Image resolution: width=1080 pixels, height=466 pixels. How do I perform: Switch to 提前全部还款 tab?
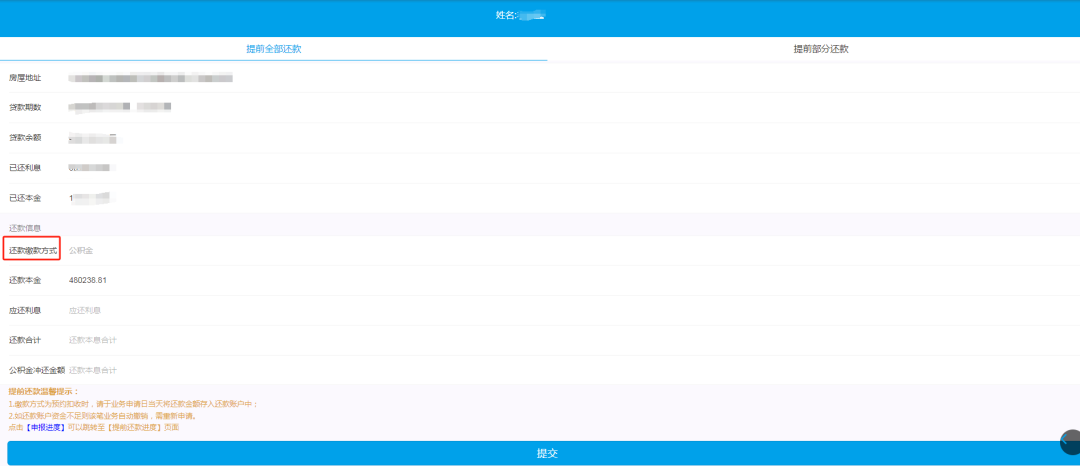(x=273, y=50)
